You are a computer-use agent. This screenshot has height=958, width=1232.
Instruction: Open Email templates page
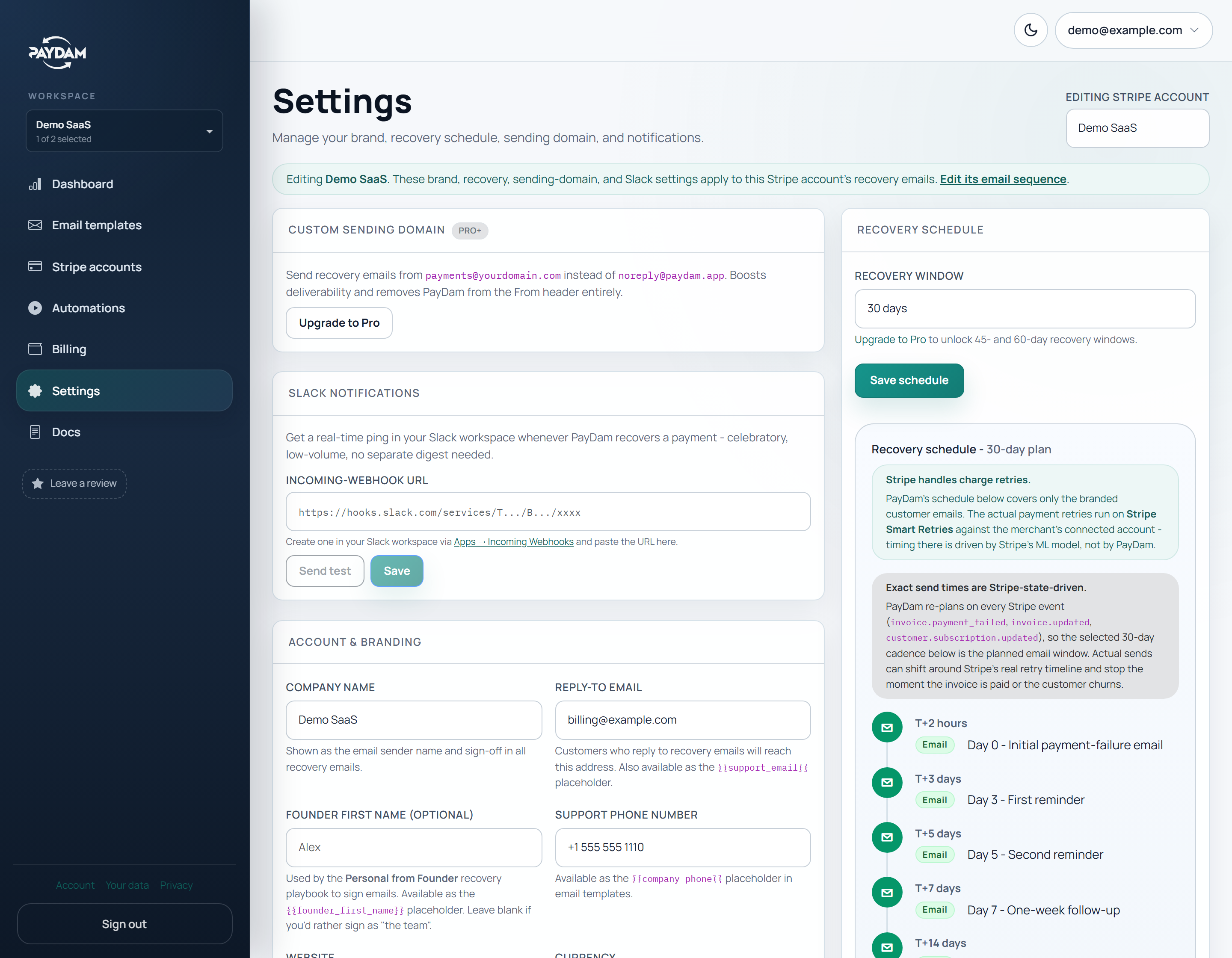(x=124, y=225)
